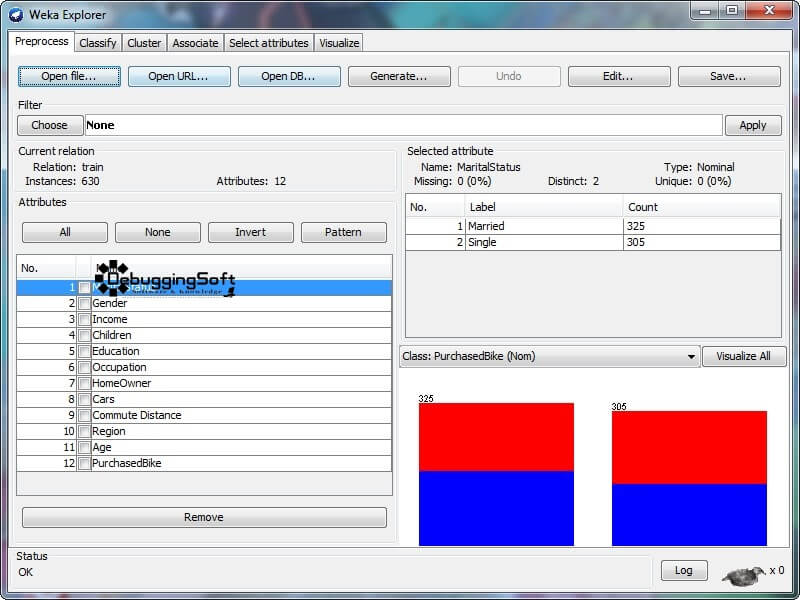Select the Income attribute name in list
This screenshot has height=600, width=800.
tap(110, 319)
